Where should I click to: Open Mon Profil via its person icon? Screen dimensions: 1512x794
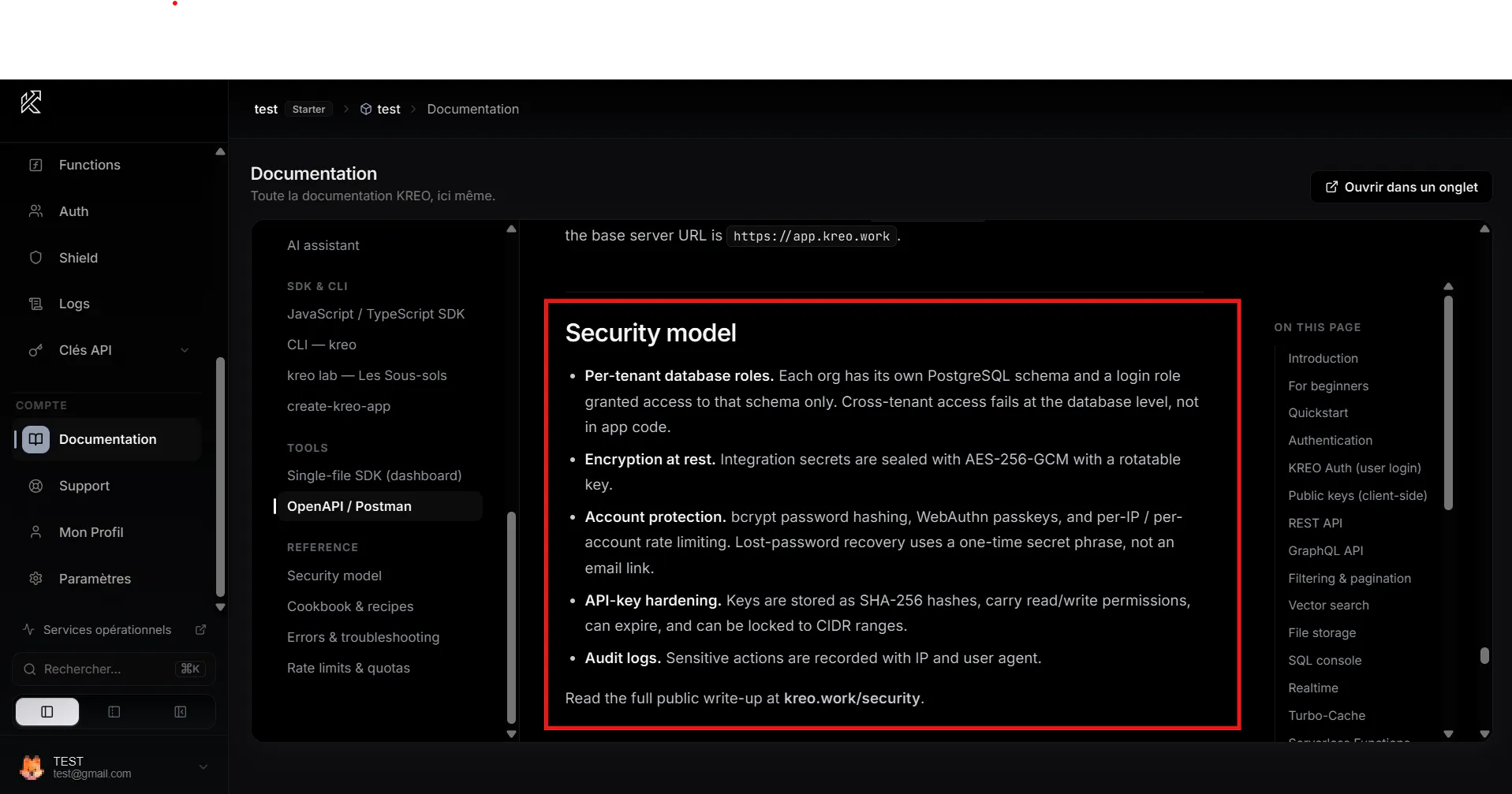click(35, 532)
